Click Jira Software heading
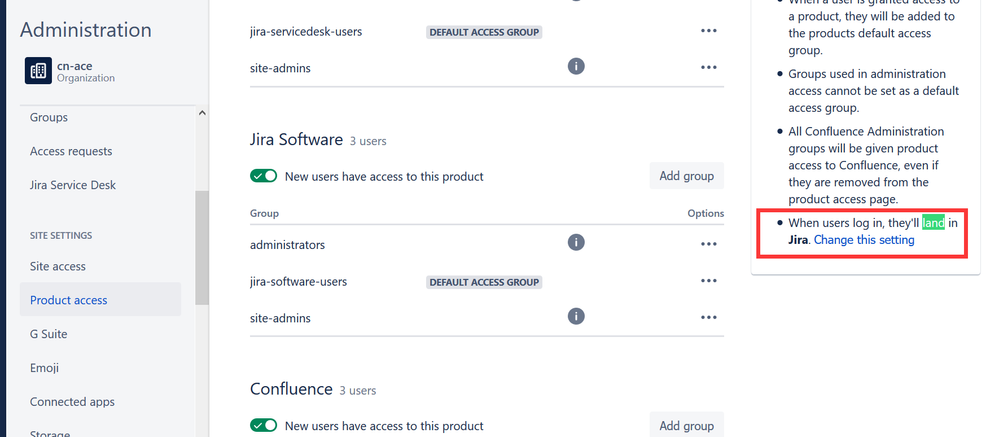Image resolution: width=999 pixels, height=437 pixels. (296, 140)
